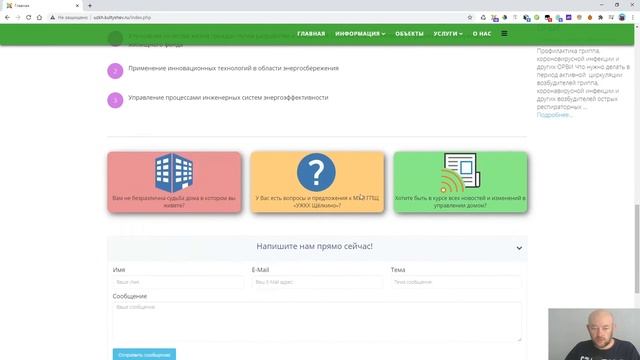This screenshot has height=360, width=640.
Task: Go back using browser back arrow
Action: point(7,18)
